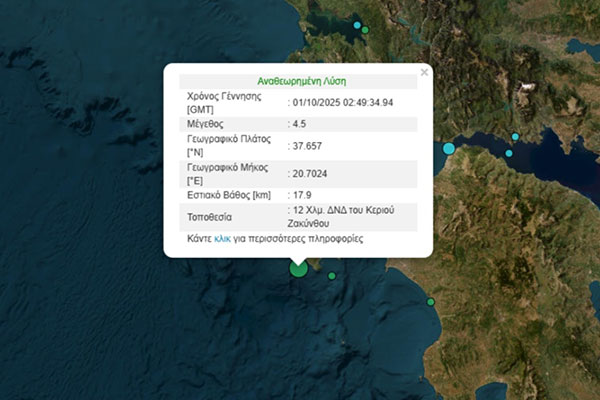Click the 'Αναθεωρημένη Λύση' popup header
Viewport: 600px width, 400px height.
pos(298,80)
